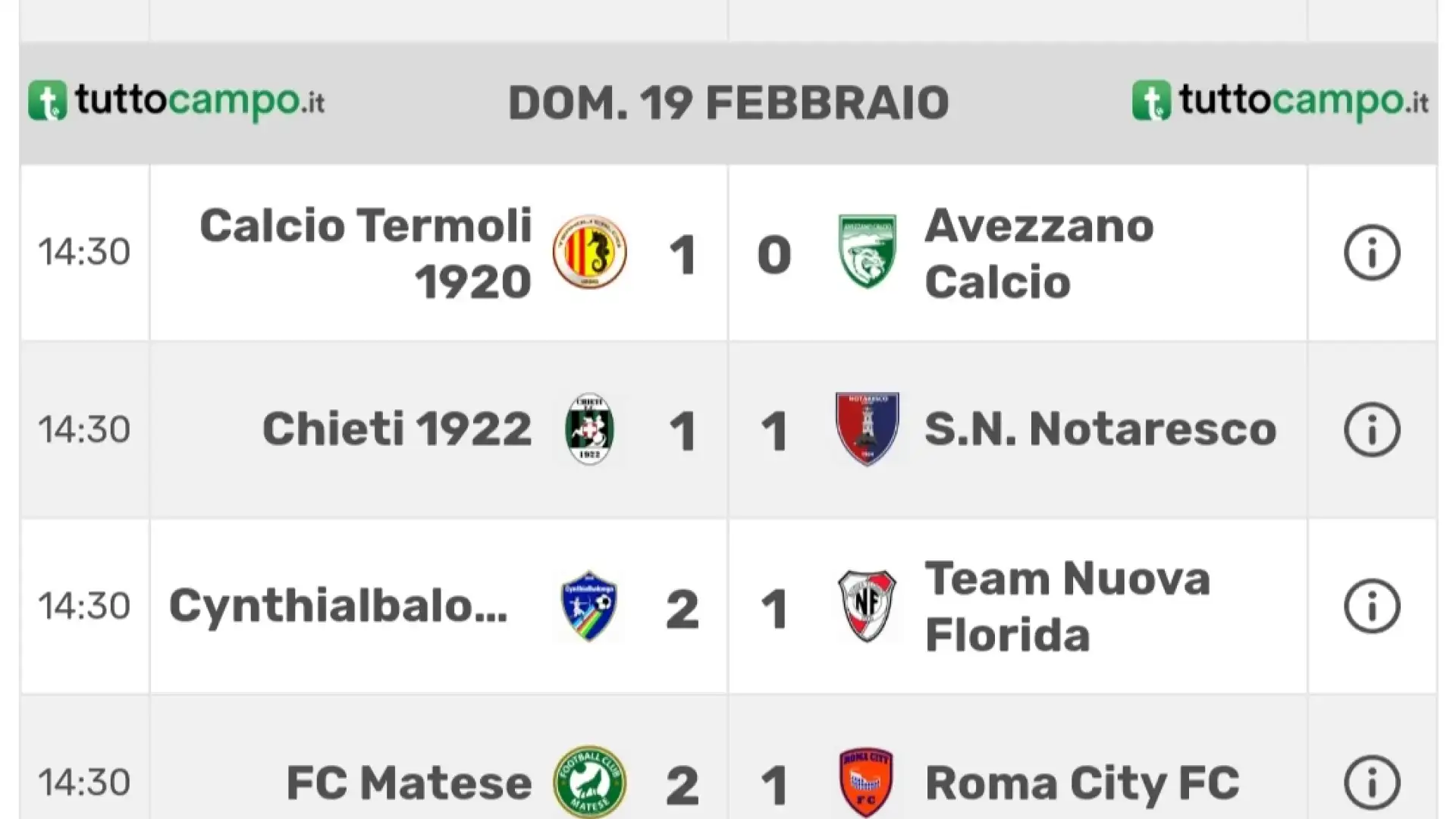Open info for FC Matese vs Roma City
Screen dimensions: 1456x819
tap(1372, 783)
